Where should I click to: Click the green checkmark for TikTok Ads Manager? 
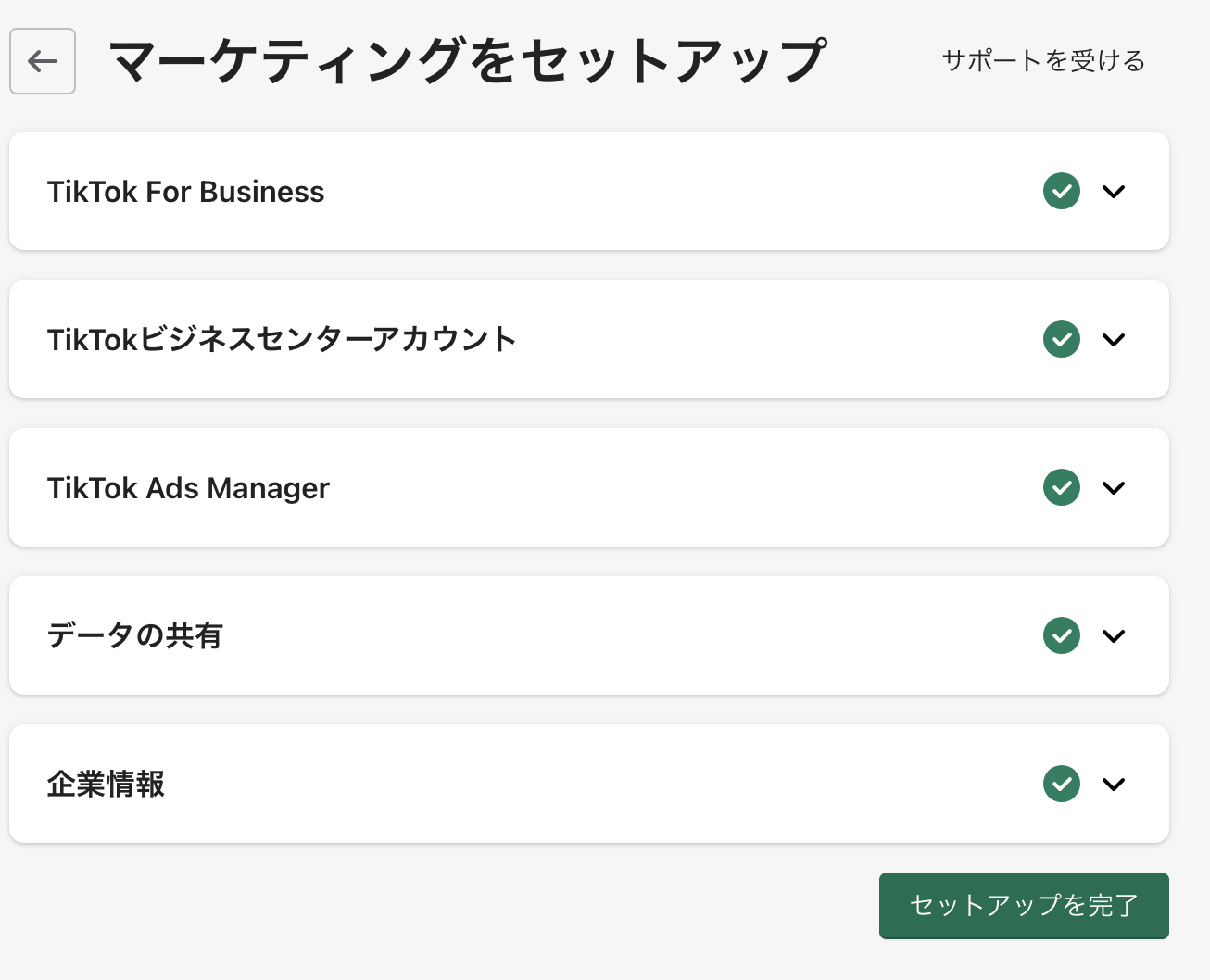click(1062, 488)
